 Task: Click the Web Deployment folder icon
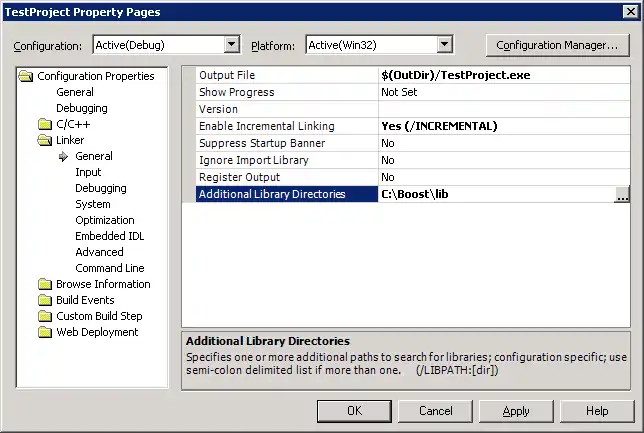pyautogui.click(x=44, y=332)
